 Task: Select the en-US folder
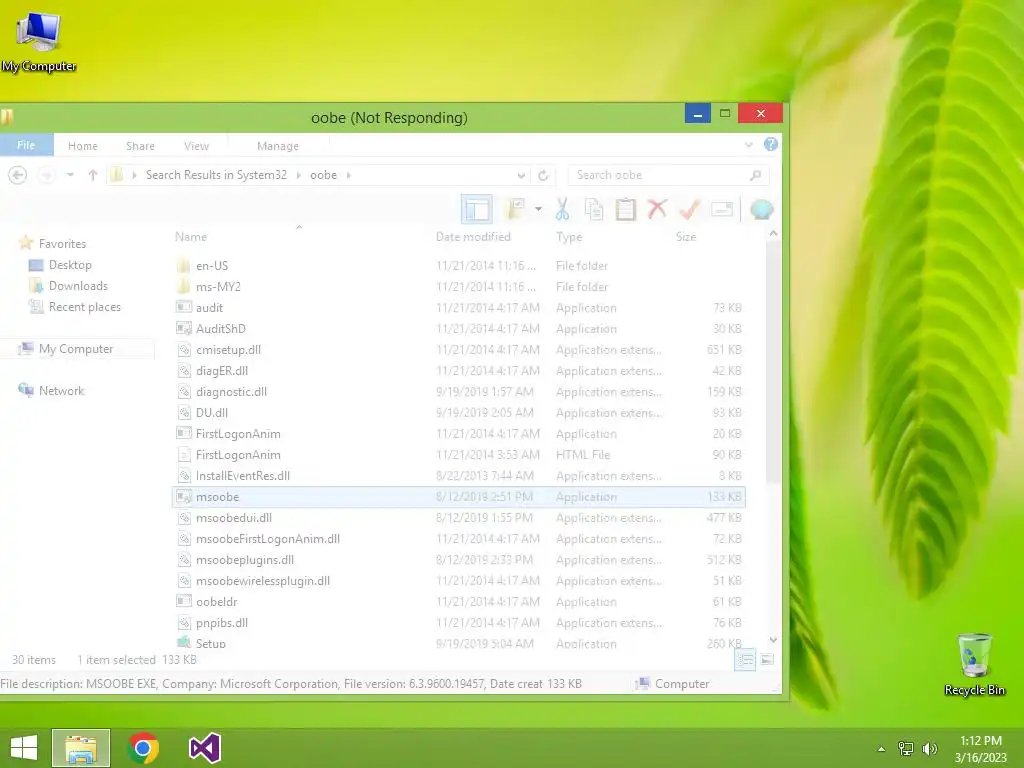tap(458, 266)
